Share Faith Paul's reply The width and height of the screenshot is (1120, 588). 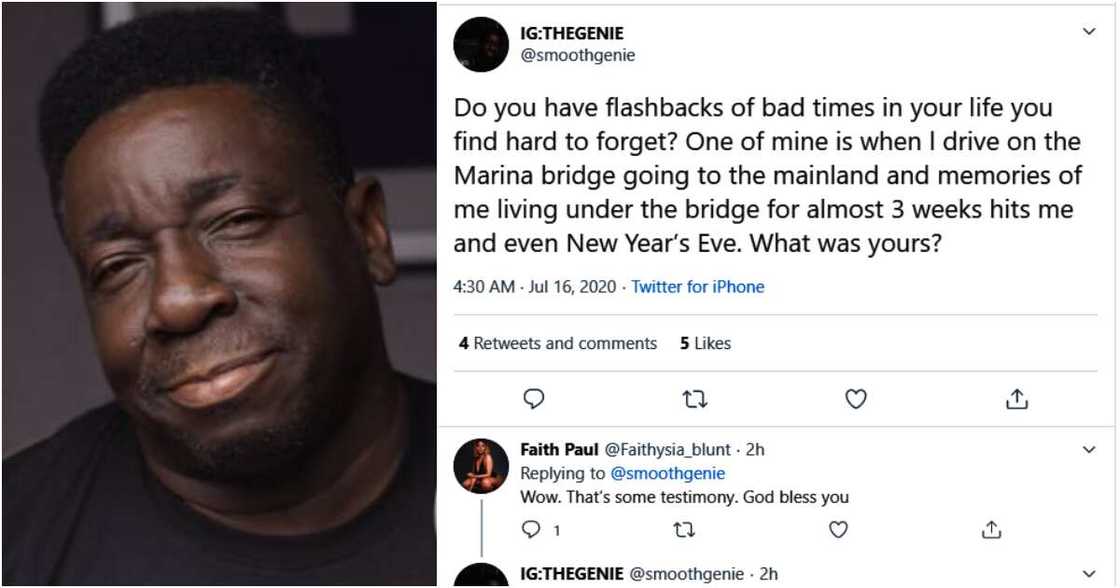click(991, 529)
